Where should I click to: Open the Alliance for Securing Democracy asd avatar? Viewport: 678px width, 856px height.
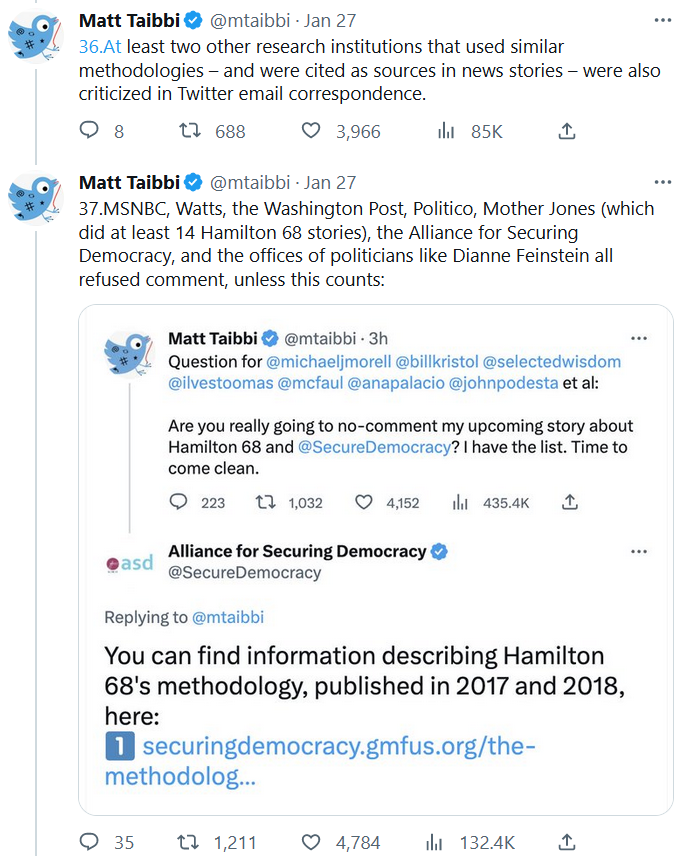point(130,563)
